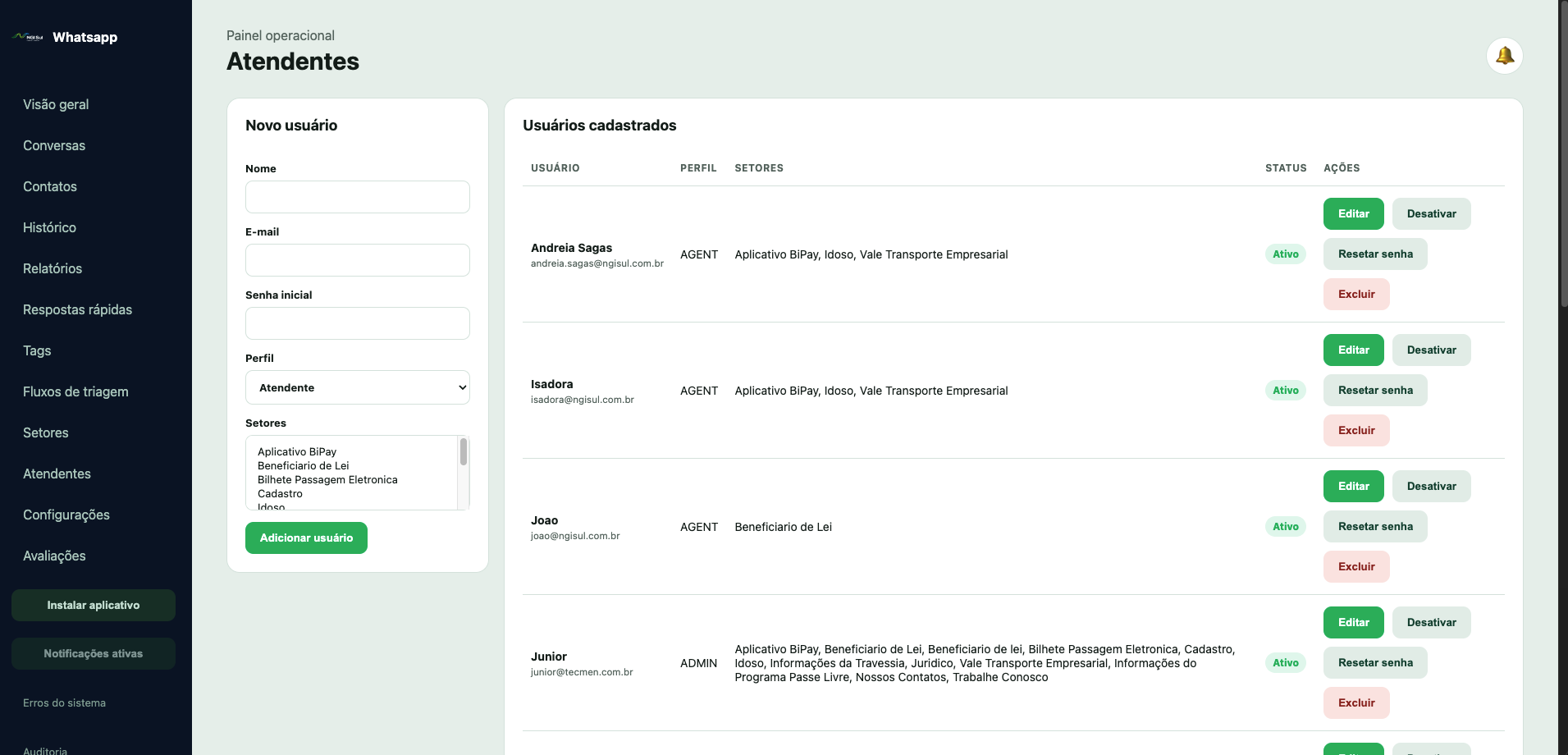Deactivate the Joao user
This screenshot has width=1568, height=755.
[x=1431, y=486]
